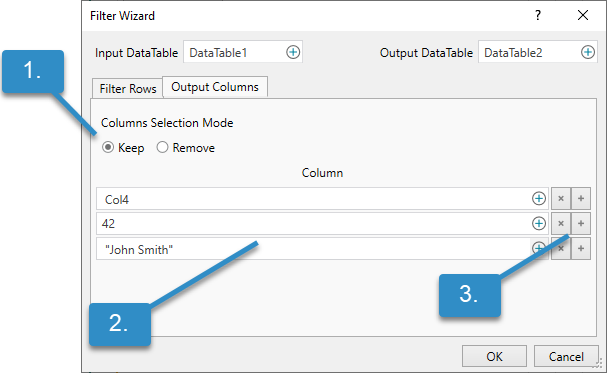Open the help question mark button

click(538, 15)
